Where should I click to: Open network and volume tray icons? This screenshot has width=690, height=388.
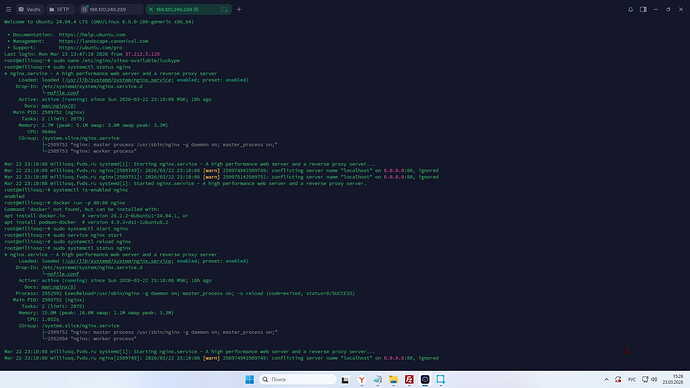coord(650,379)
